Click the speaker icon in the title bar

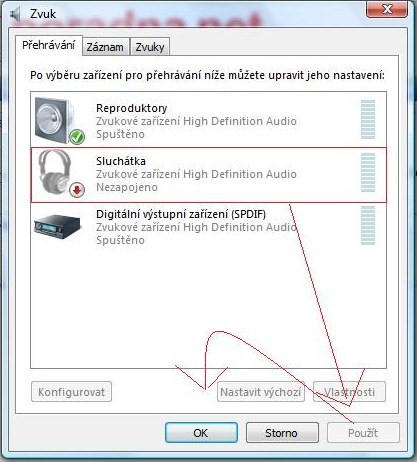(x=15, y=15)
